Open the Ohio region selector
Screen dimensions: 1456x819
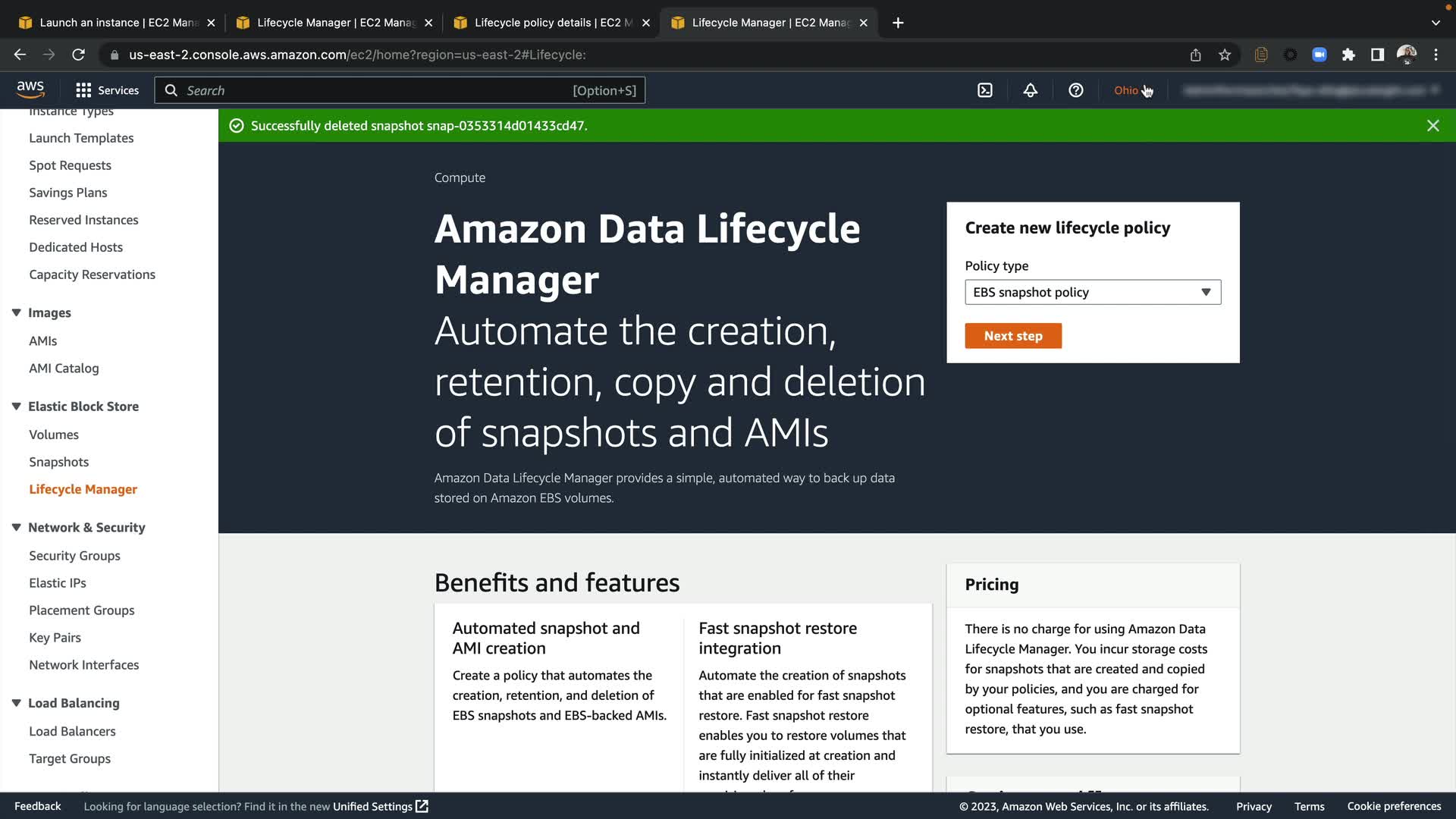tap(1126, 90)
